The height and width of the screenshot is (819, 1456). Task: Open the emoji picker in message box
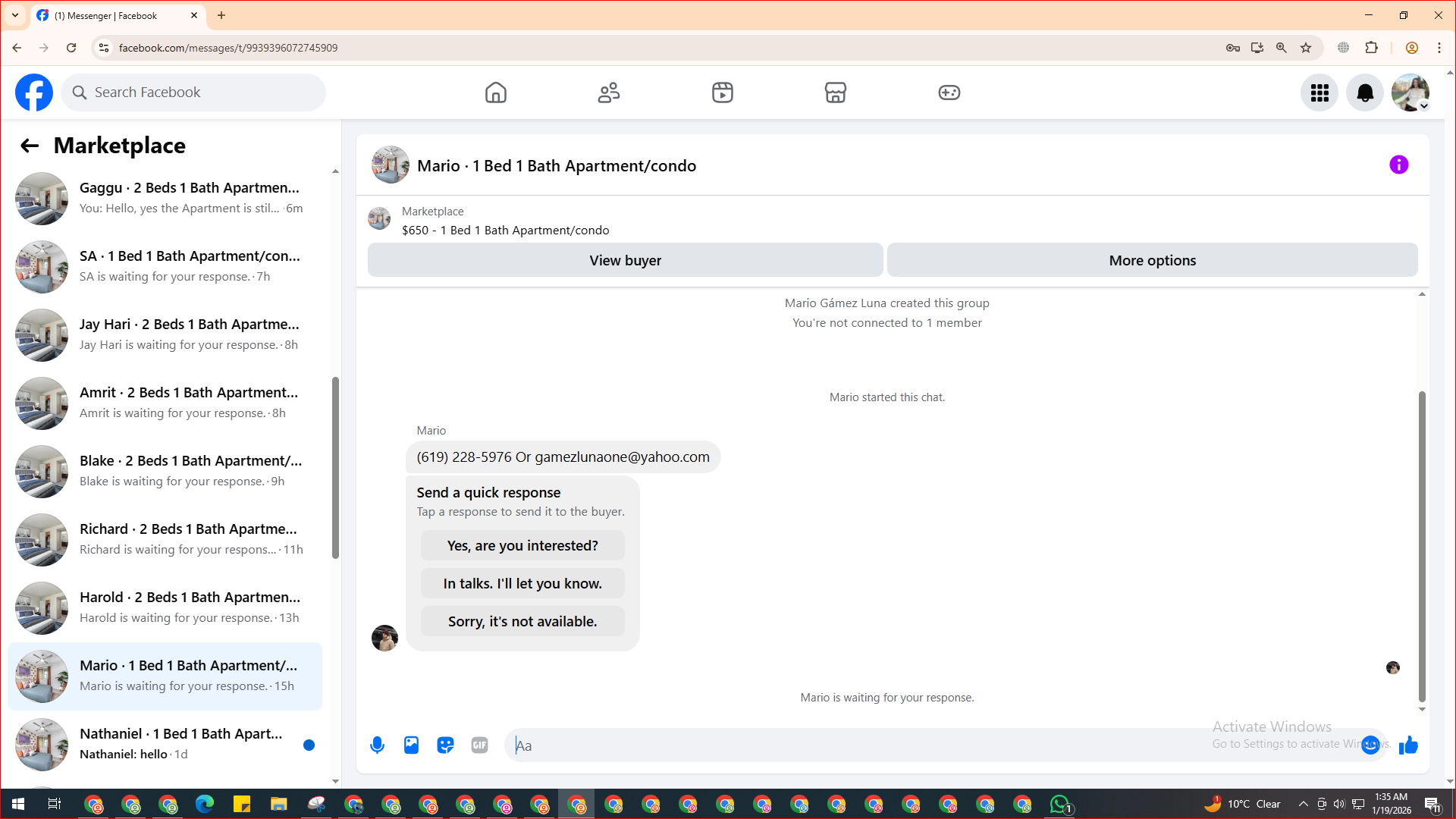(1370, 745)
